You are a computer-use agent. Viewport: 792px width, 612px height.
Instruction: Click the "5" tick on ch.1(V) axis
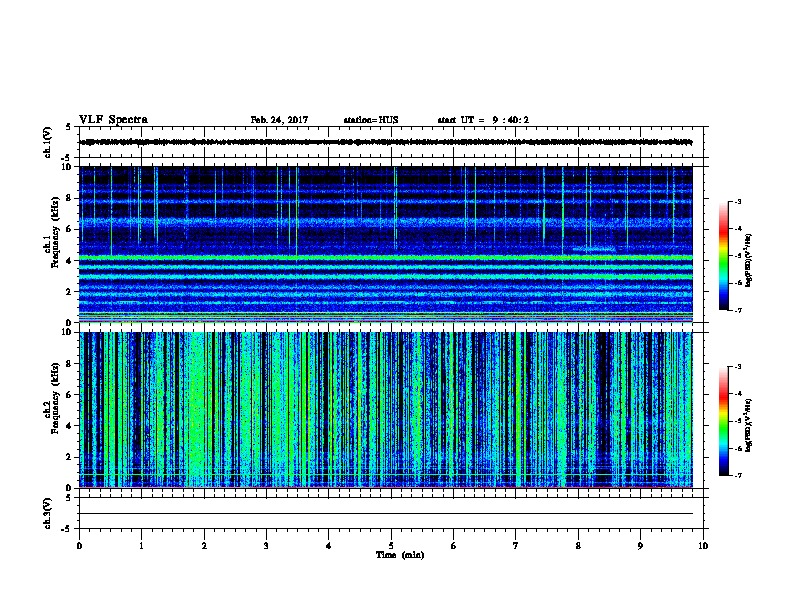point(68,127)
